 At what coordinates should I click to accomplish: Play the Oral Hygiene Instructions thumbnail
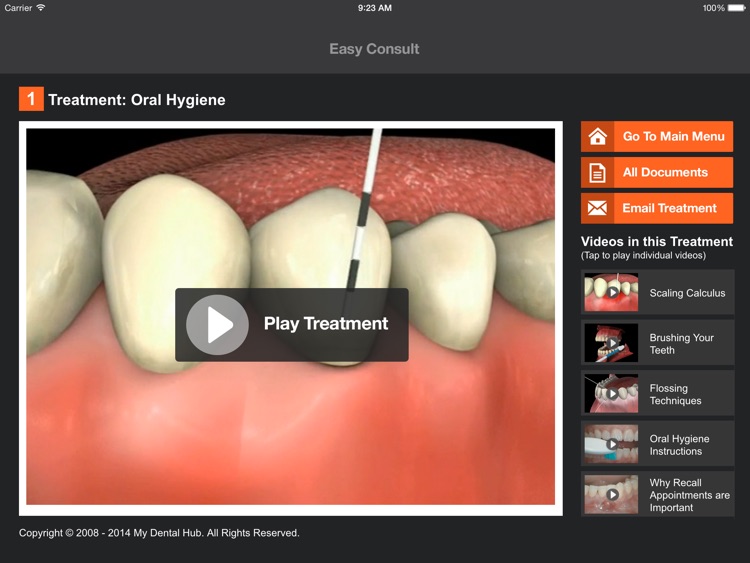pyautogui.click(x=611, y=444)
